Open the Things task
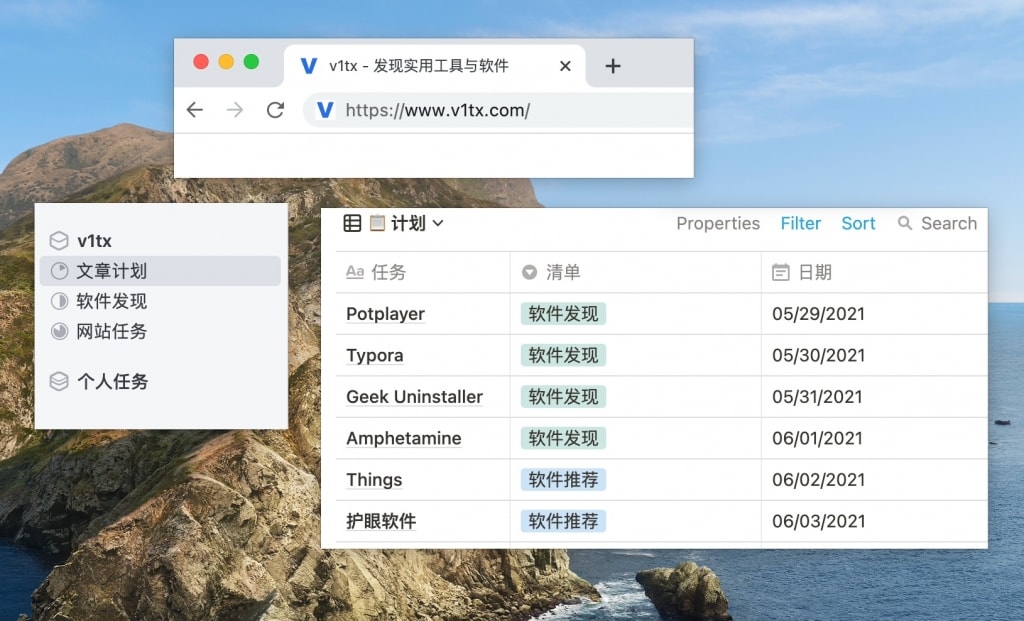Screen dimensions: 1024x621 click(374, 480)
